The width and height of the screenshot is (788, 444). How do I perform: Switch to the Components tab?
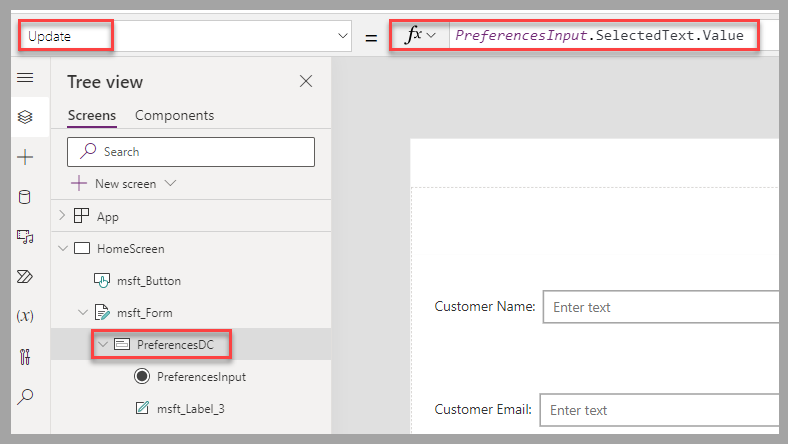pos(174,115)
